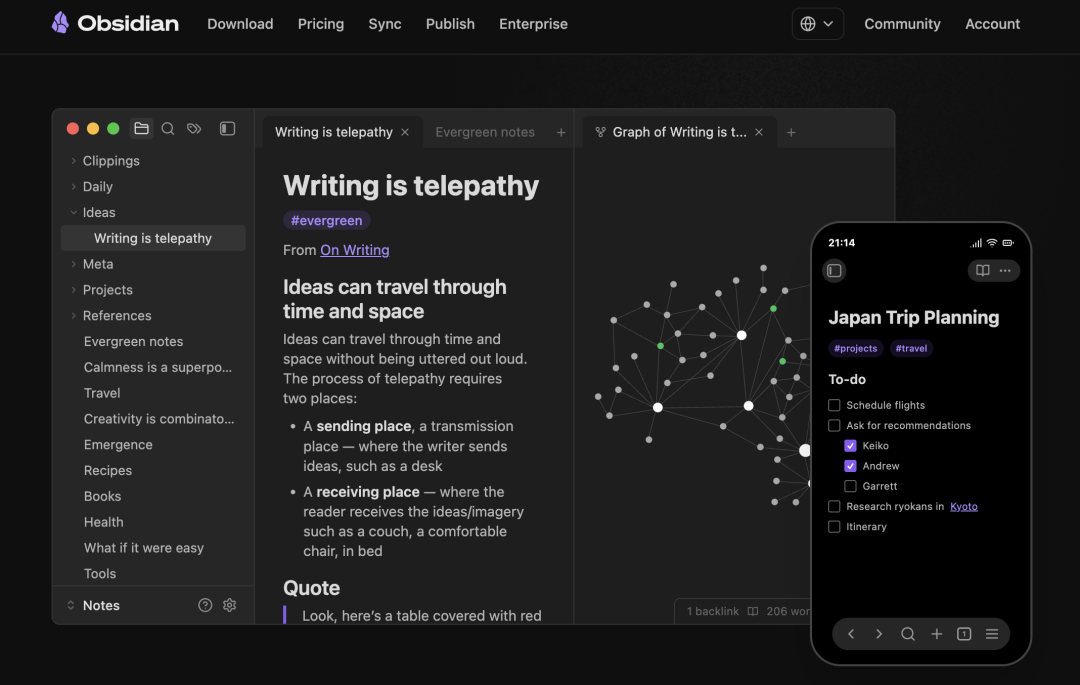Go forward using phone right arrow

click(x=879, y=634)
